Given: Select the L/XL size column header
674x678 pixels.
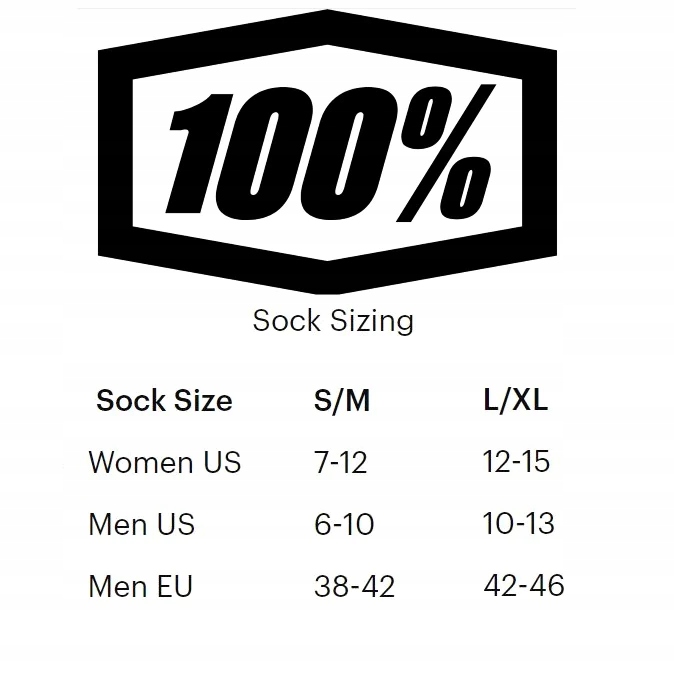Looking at the screenshot, I should [516, 401].
